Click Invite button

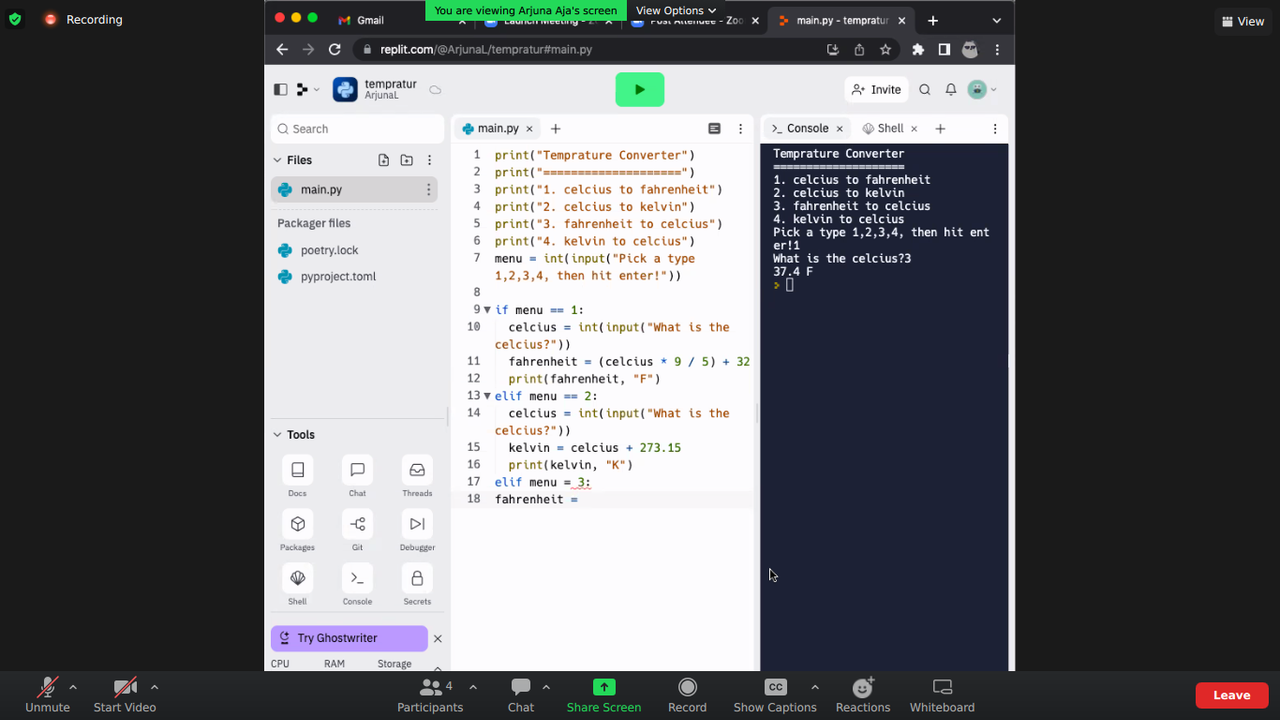[x=876, y=90]
